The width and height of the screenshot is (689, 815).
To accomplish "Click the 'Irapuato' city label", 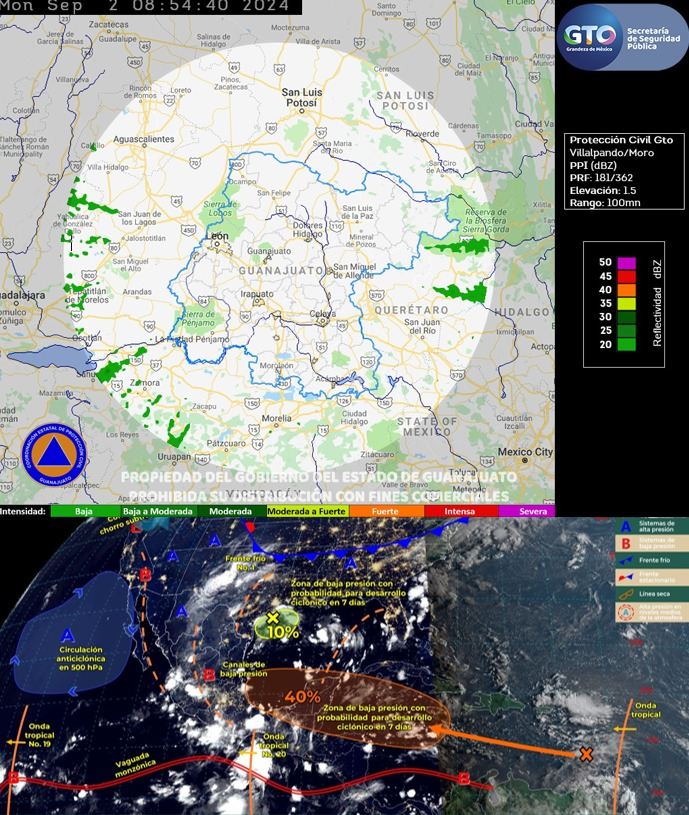I will (x=257, y=294).
